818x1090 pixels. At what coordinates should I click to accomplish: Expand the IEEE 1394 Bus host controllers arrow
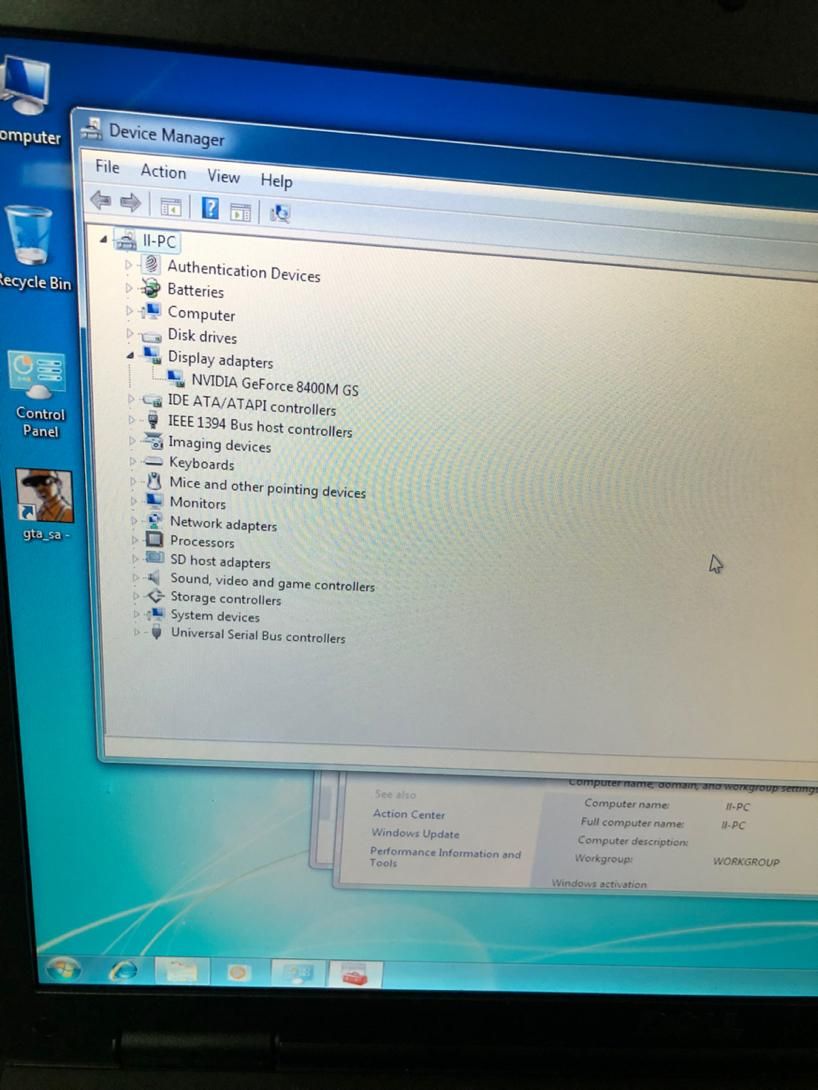pyautogui.click(x=131, y=419)
